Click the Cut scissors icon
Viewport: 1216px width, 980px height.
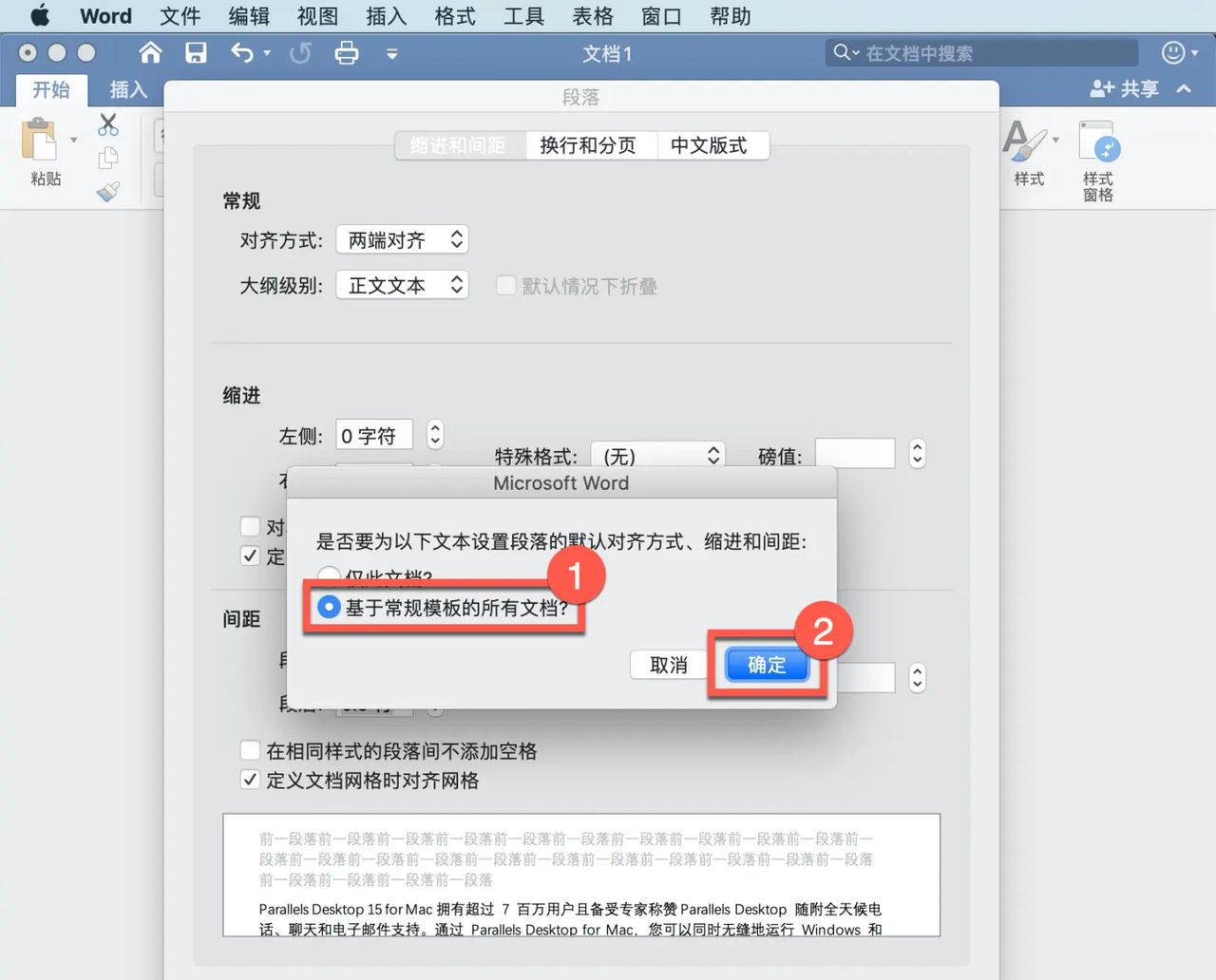(108, 123)
